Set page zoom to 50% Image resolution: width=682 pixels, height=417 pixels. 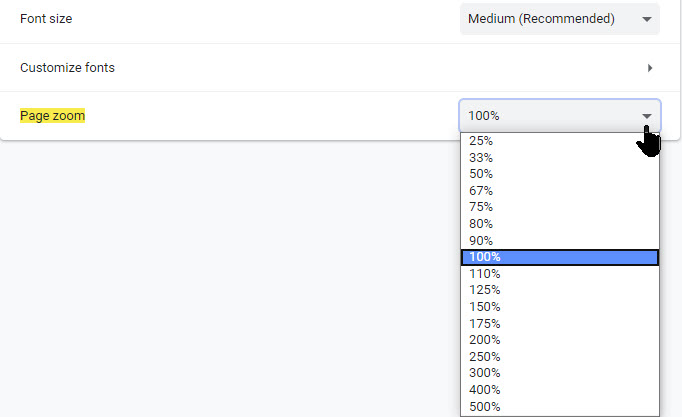(559, 174)
